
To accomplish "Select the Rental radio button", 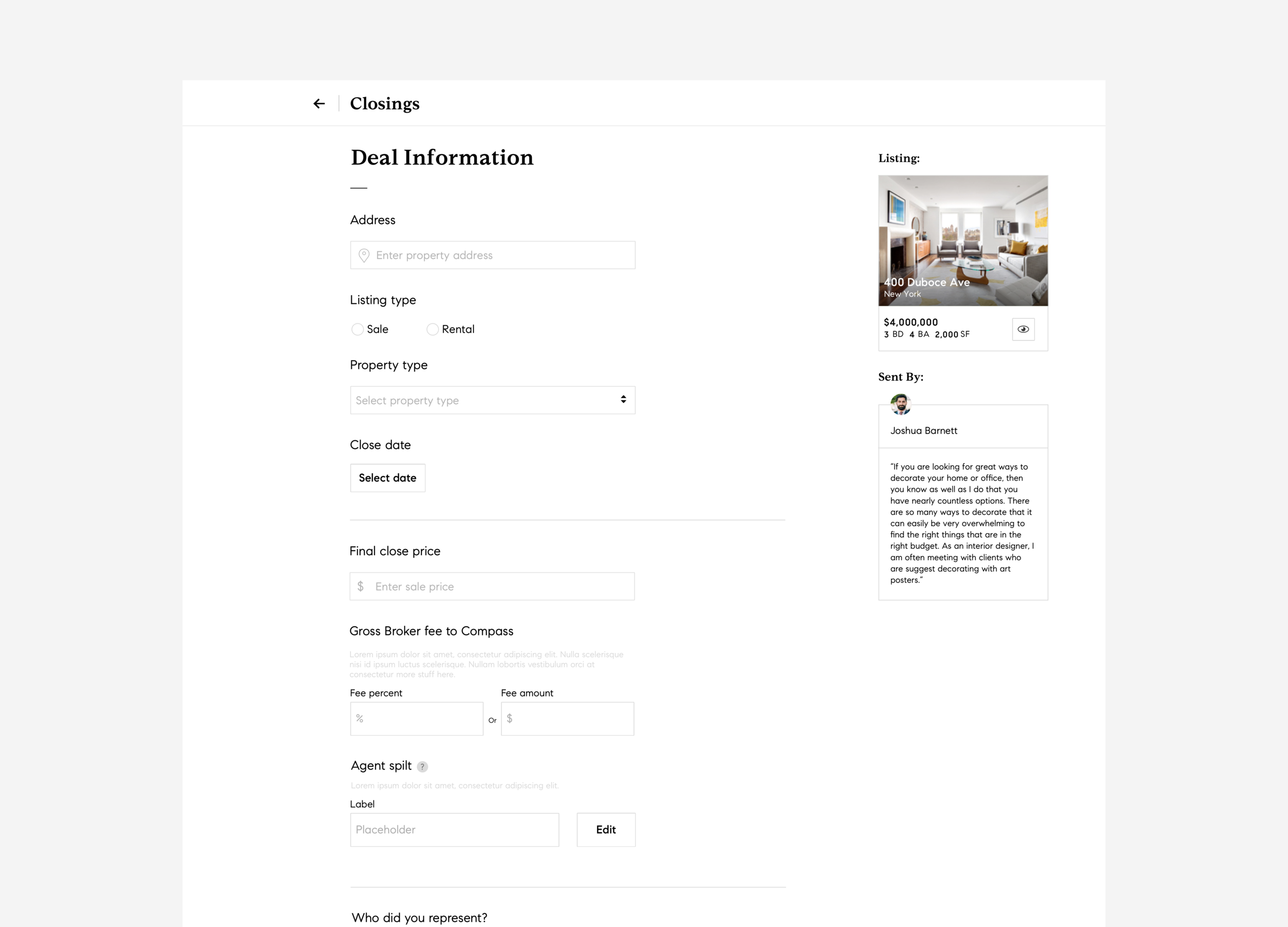I will point(432,329).
